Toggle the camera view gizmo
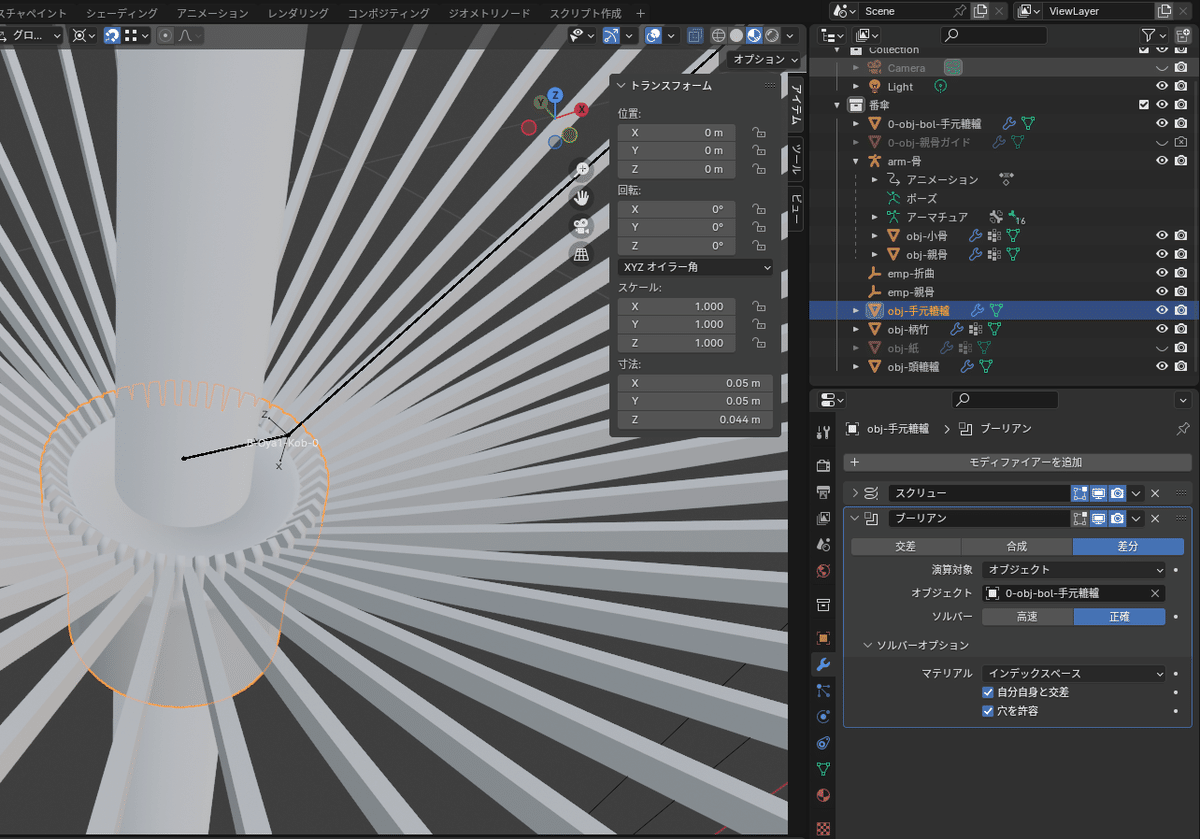 (582, 225)
